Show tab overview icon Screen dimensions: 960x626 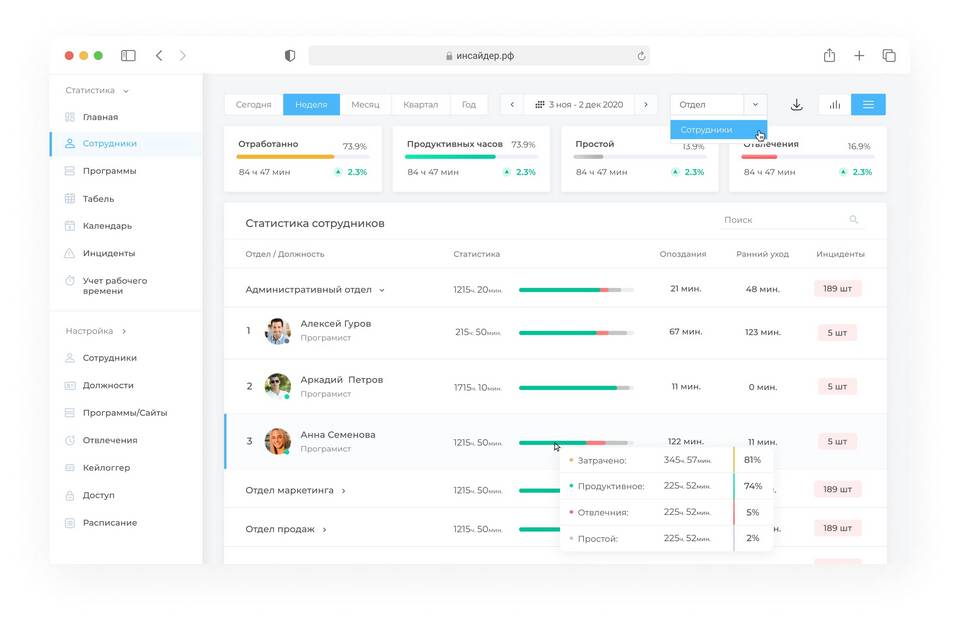(889, 56)
